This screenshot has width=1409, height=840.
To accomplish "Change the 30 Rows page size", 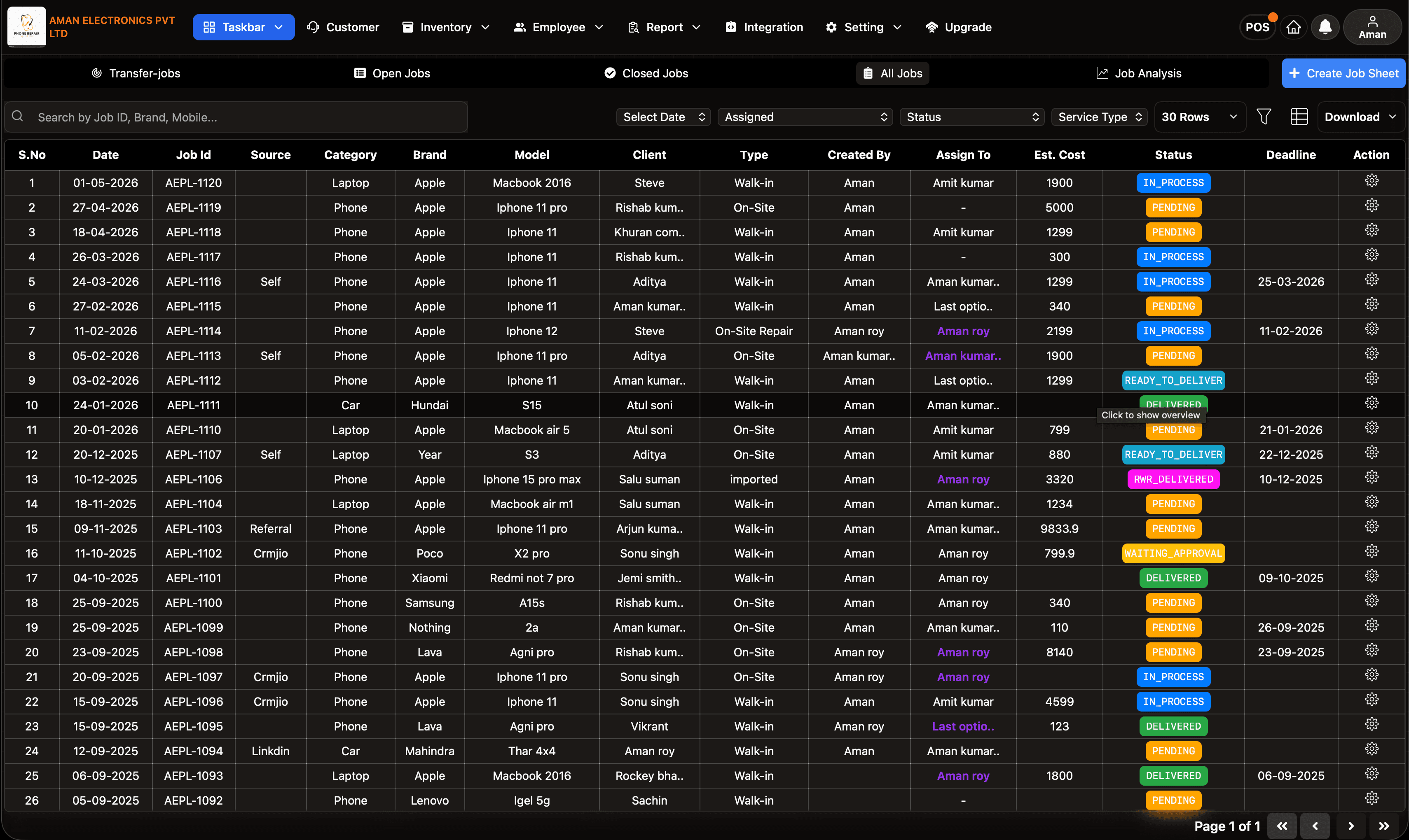I will coord(1199,117).
